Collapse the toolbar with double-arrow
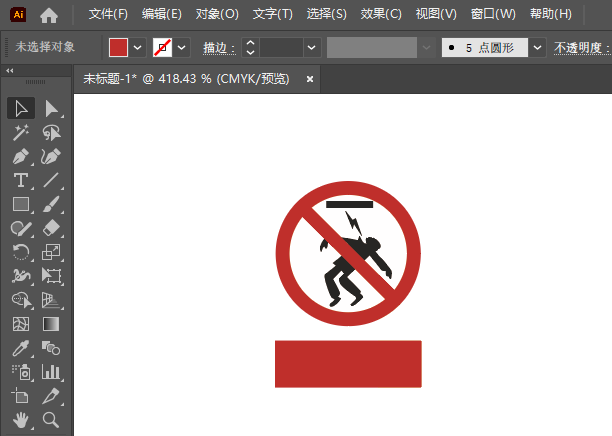This screenshot has width=612, height=436. pos(10,71)
